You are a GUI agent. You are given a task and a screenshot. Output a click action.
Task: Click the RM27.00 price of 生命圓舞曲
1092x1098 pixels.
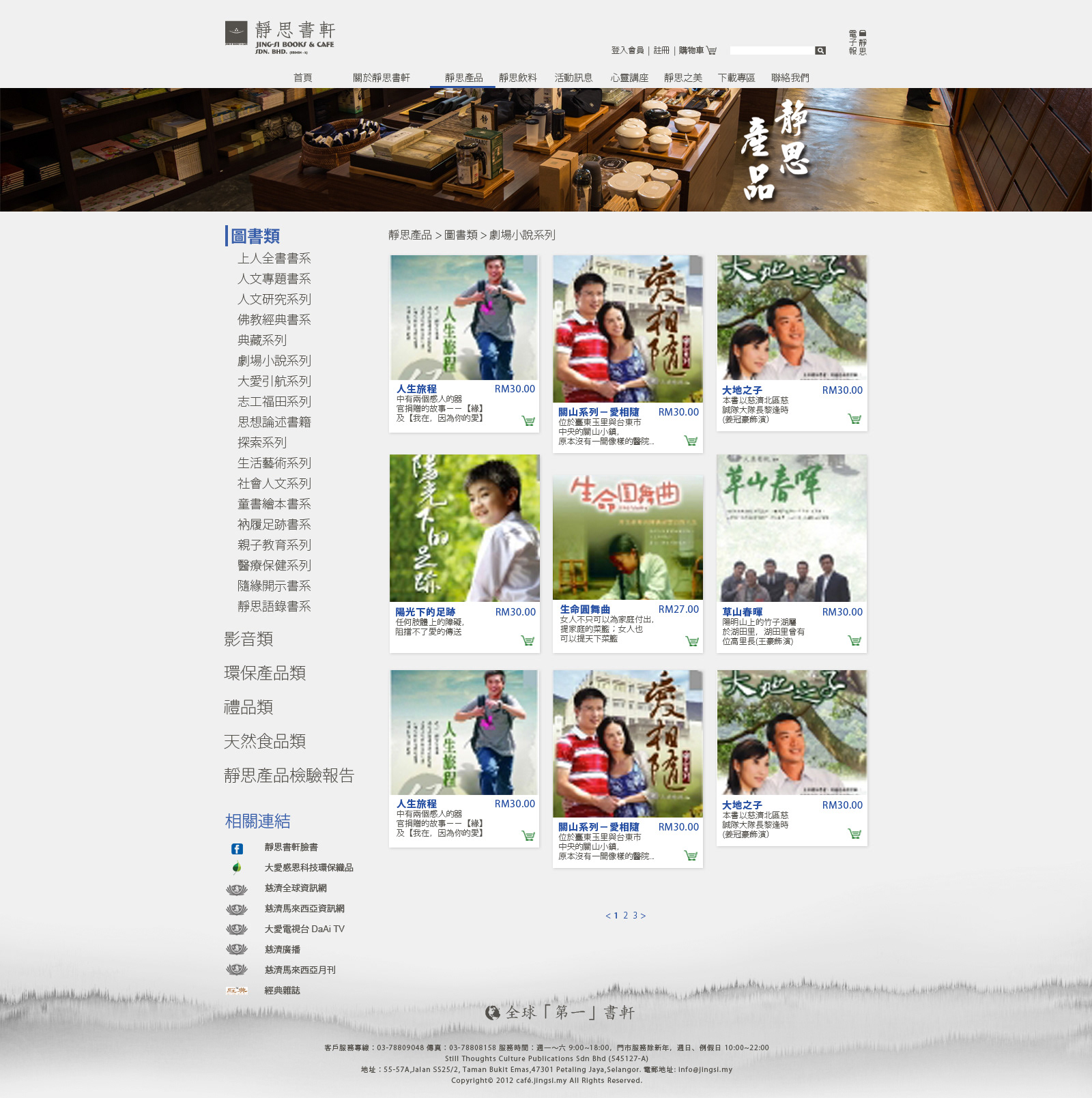click(x=678, y=609)
